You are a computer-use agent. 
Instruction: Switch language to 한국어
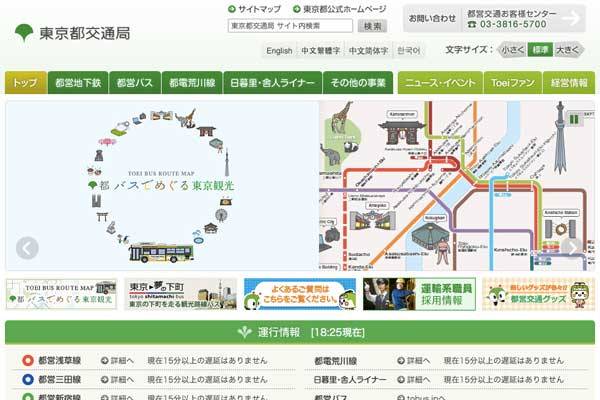(409, 51)
